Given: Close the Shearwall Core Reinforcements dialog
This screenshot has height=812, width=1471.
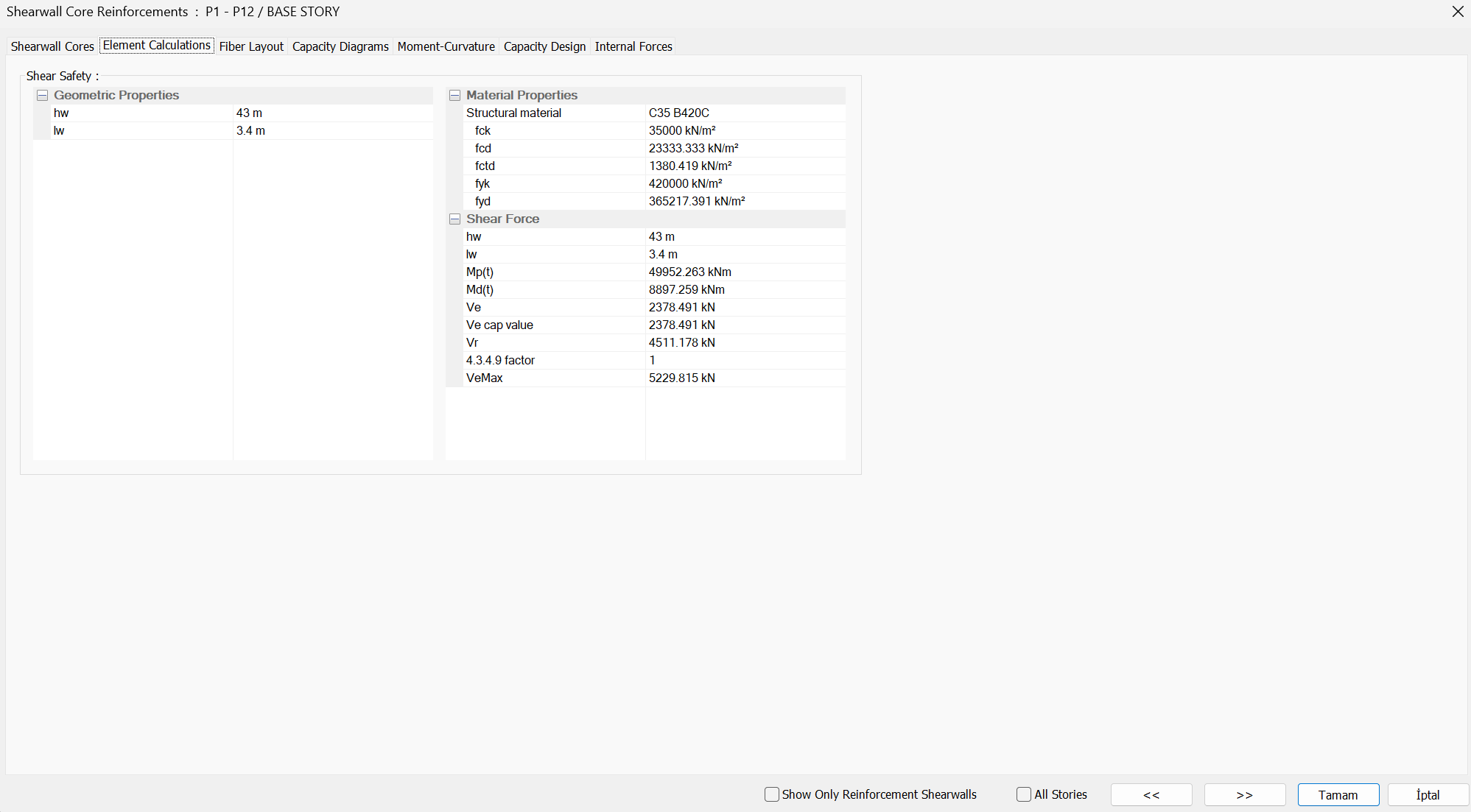Looking at the screenshot, I should pos(1458,12).
